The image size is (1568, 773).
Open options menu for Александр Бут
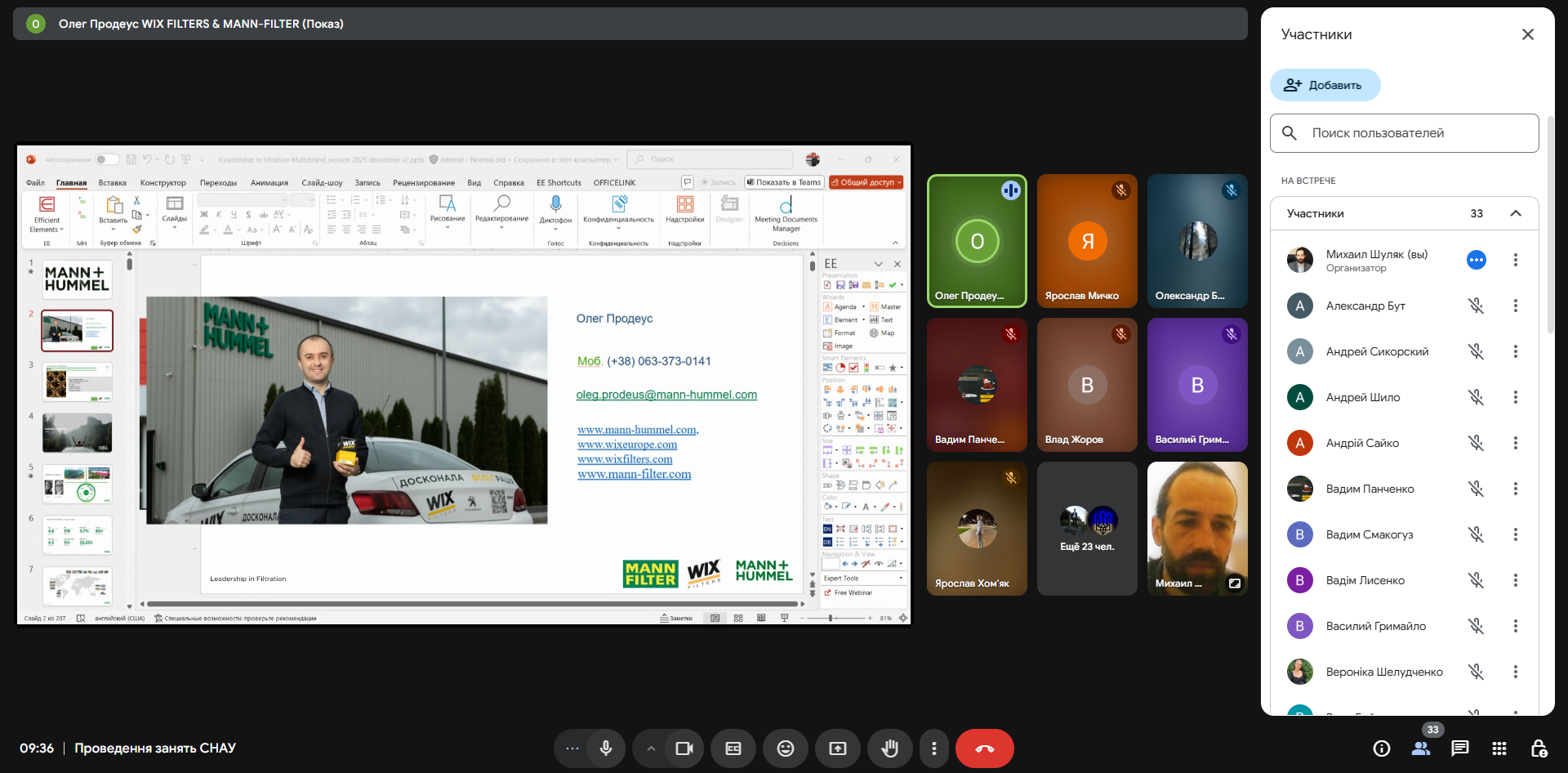click(x=1516, y=306)
